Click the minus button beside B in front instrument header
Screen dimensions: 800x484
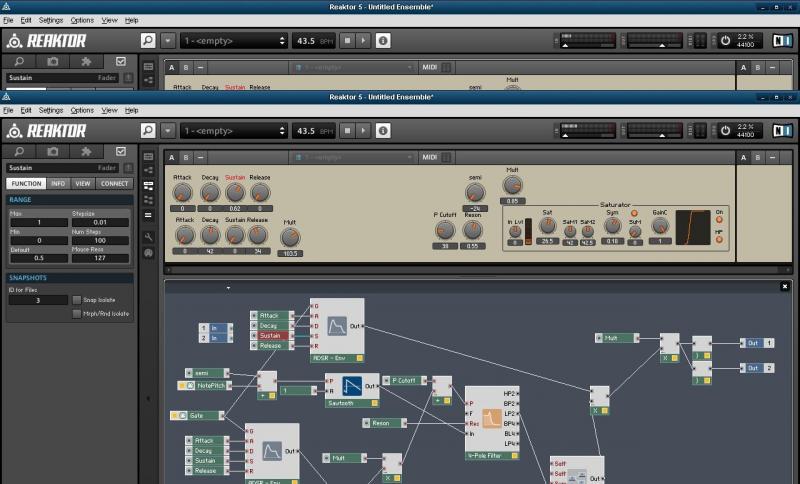pyautogui.click(x=201, y=158)
